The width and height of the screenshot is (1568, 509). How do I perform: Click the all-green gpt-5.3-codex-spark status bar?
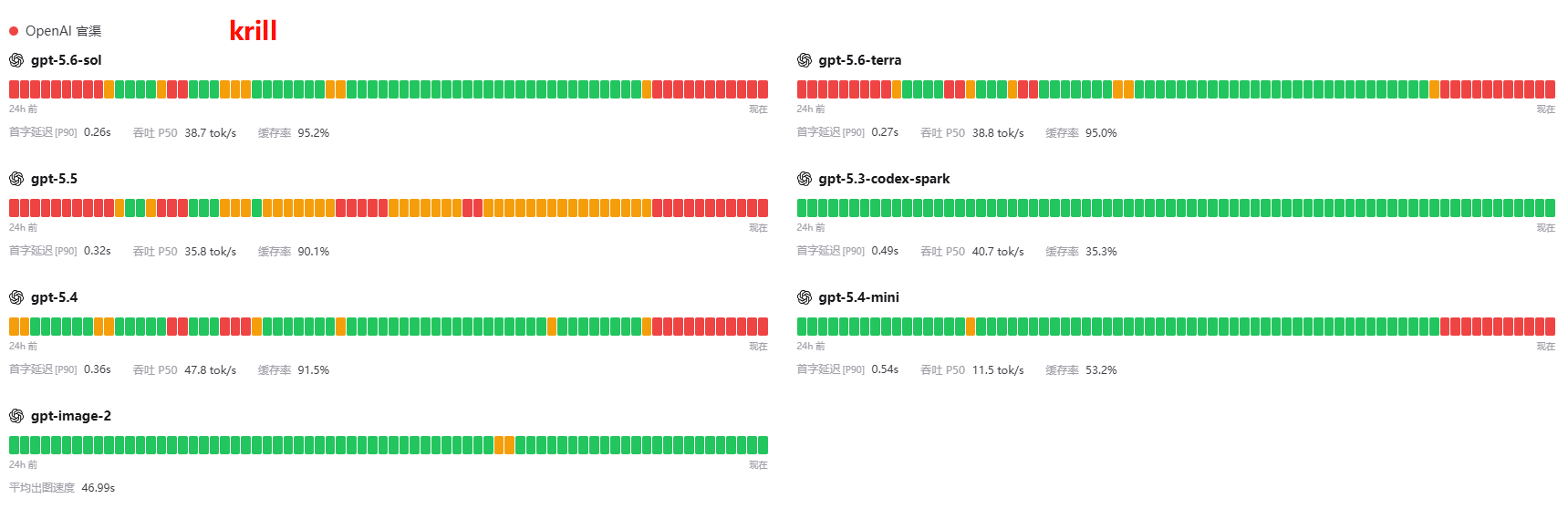pyautogui.click(x=1176, y=208)
